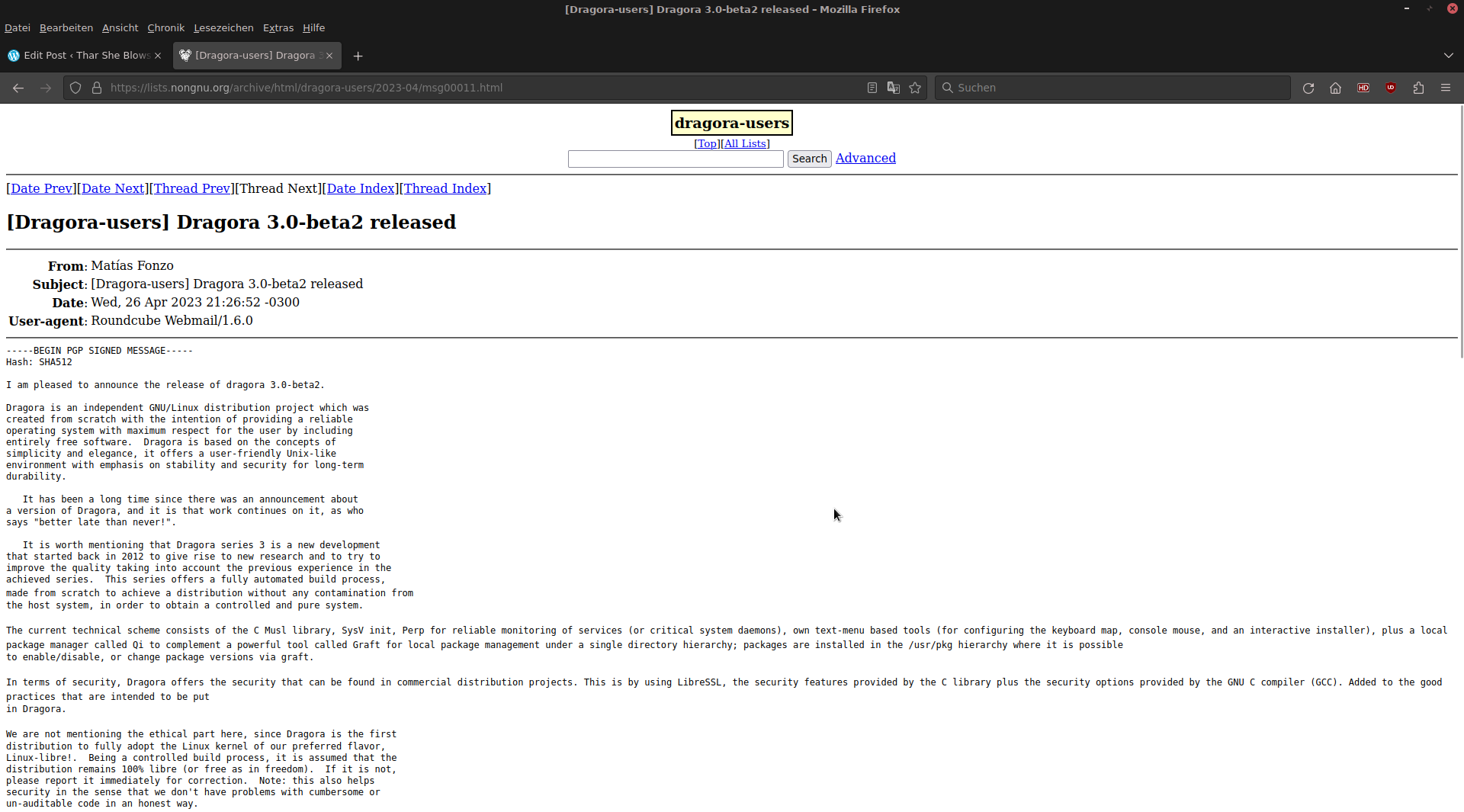Click the Dragora 3.0-beta2 released heading
Screen dimensions: 1464x812
pos(231,222)
